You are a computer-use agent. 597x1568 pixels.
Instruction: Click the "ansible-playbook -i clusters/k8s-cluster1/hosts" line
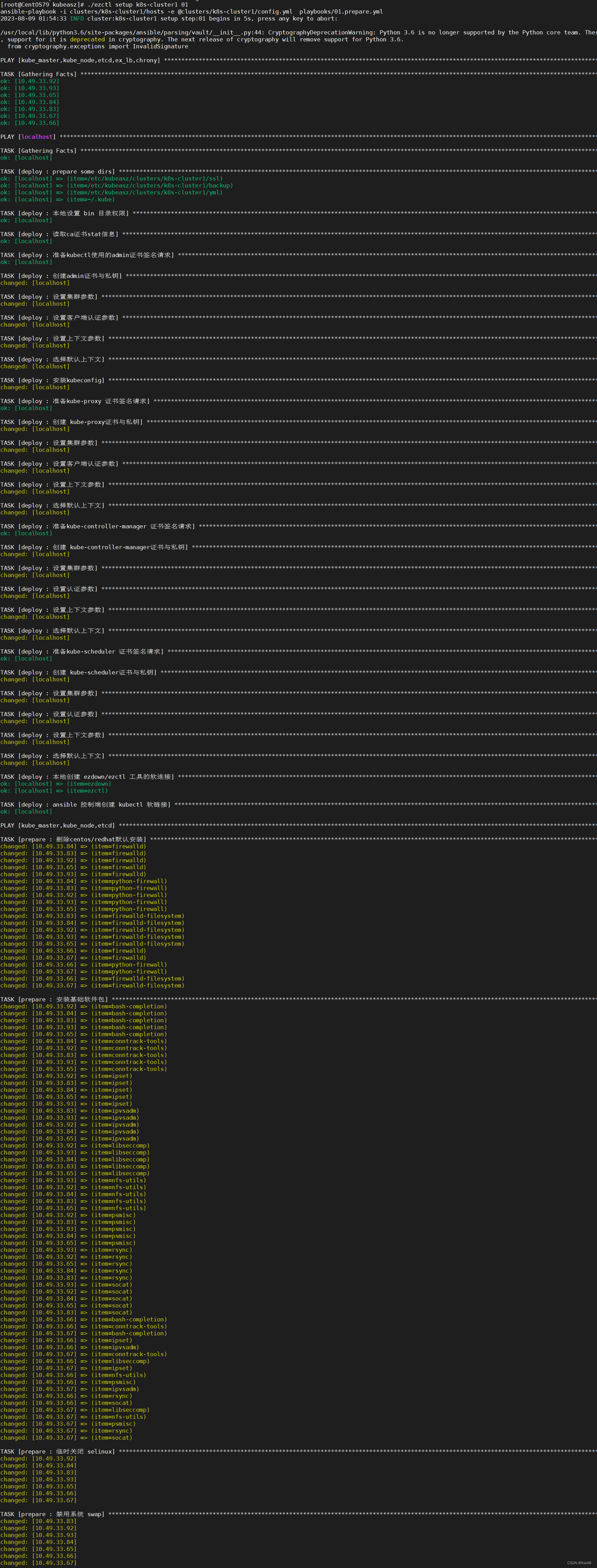click(192, 11)
